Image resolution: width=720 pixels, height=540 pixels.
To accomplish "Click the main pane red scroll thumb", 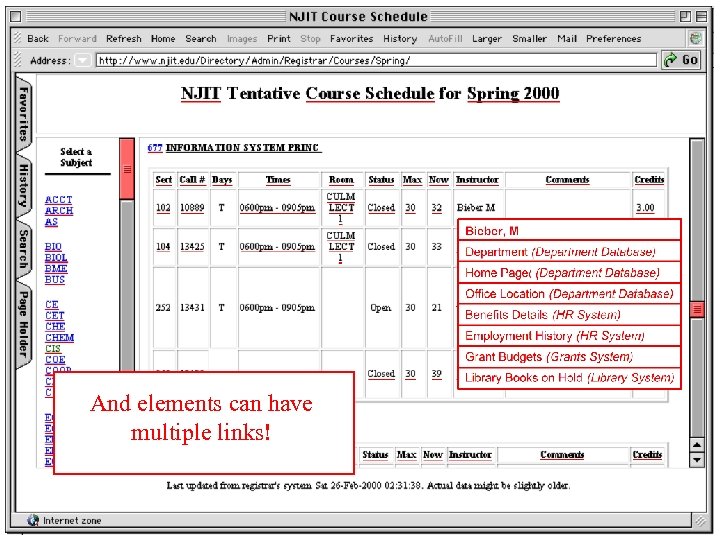I will point(697,309).
